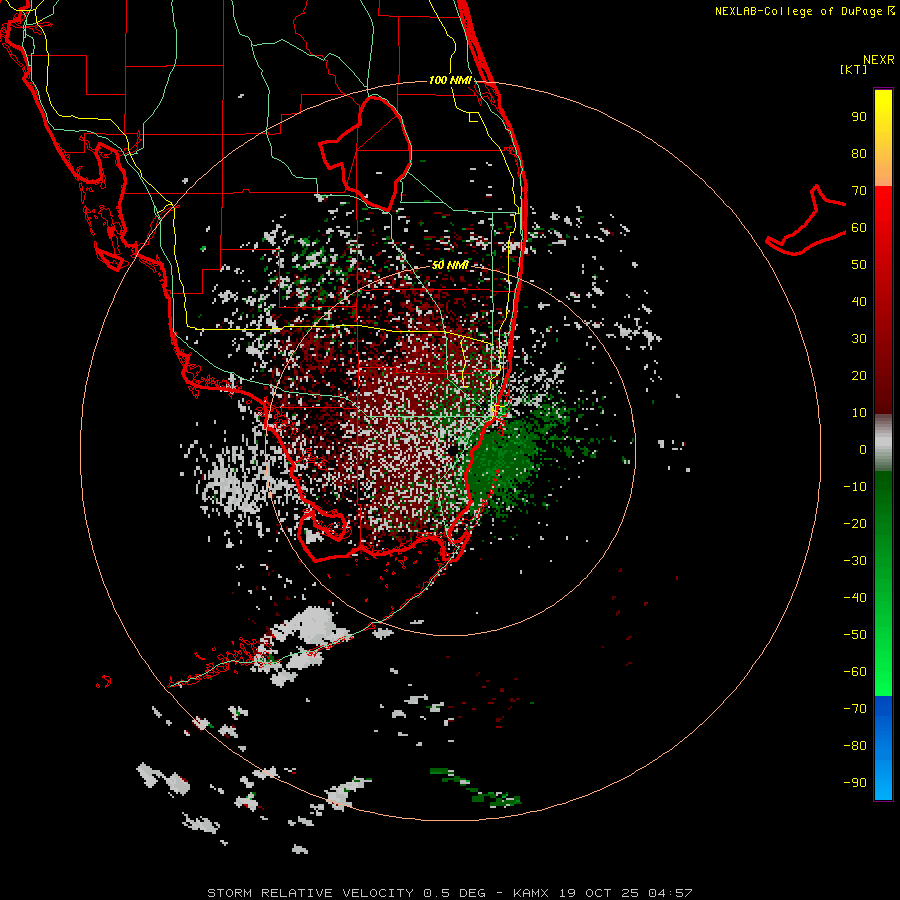This screenshot has width=900, height=900.
Task: Click the 0 value on the velocity scale
Action: coord(863,449)
